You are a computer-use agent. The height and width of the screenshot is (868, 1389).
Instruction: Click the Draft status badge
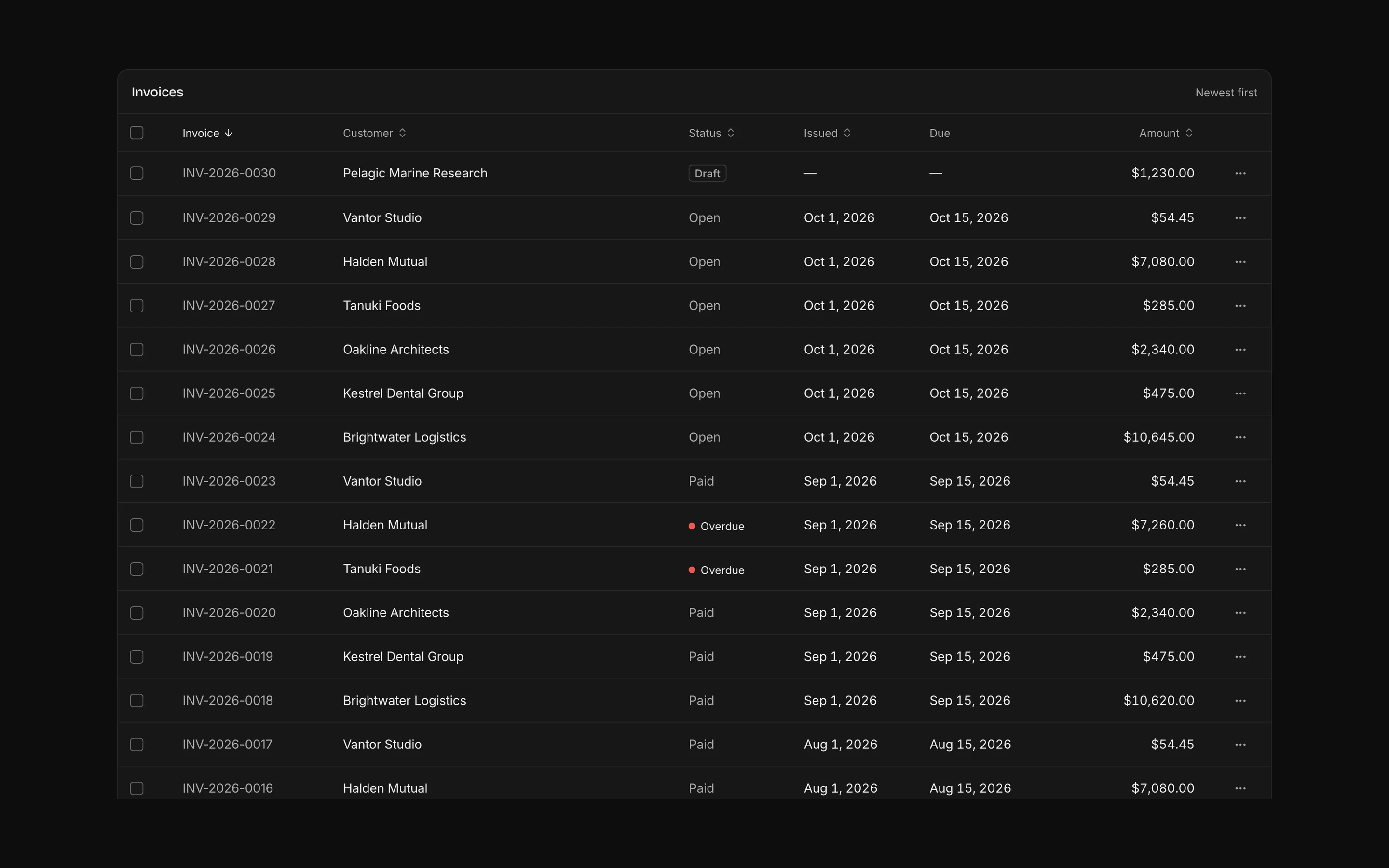click(x=707, y=174)
